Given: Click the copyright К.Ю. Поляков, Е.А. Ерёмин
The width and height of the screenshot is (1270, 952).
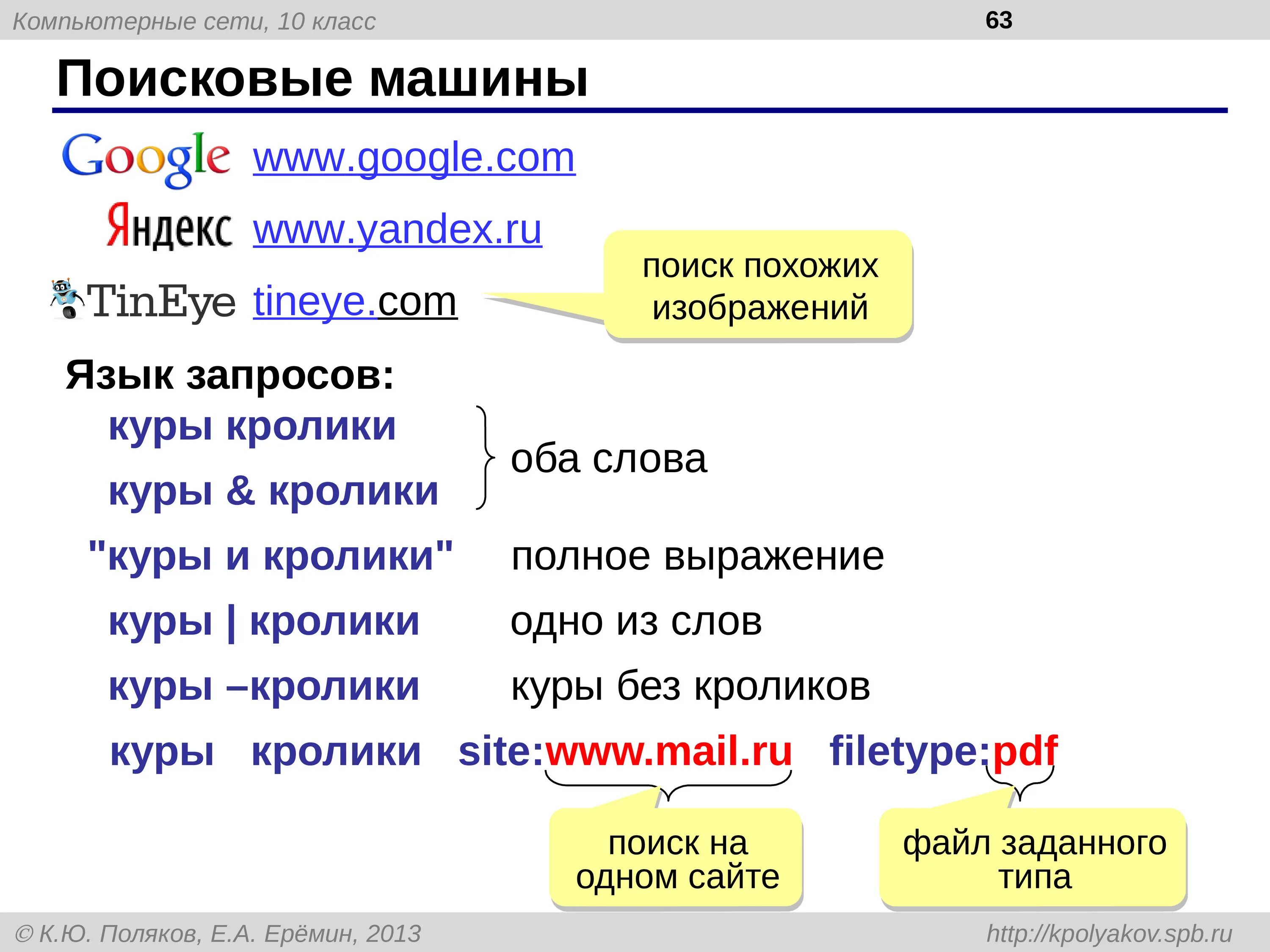Looking at the screenshot, I should (218, 934).
